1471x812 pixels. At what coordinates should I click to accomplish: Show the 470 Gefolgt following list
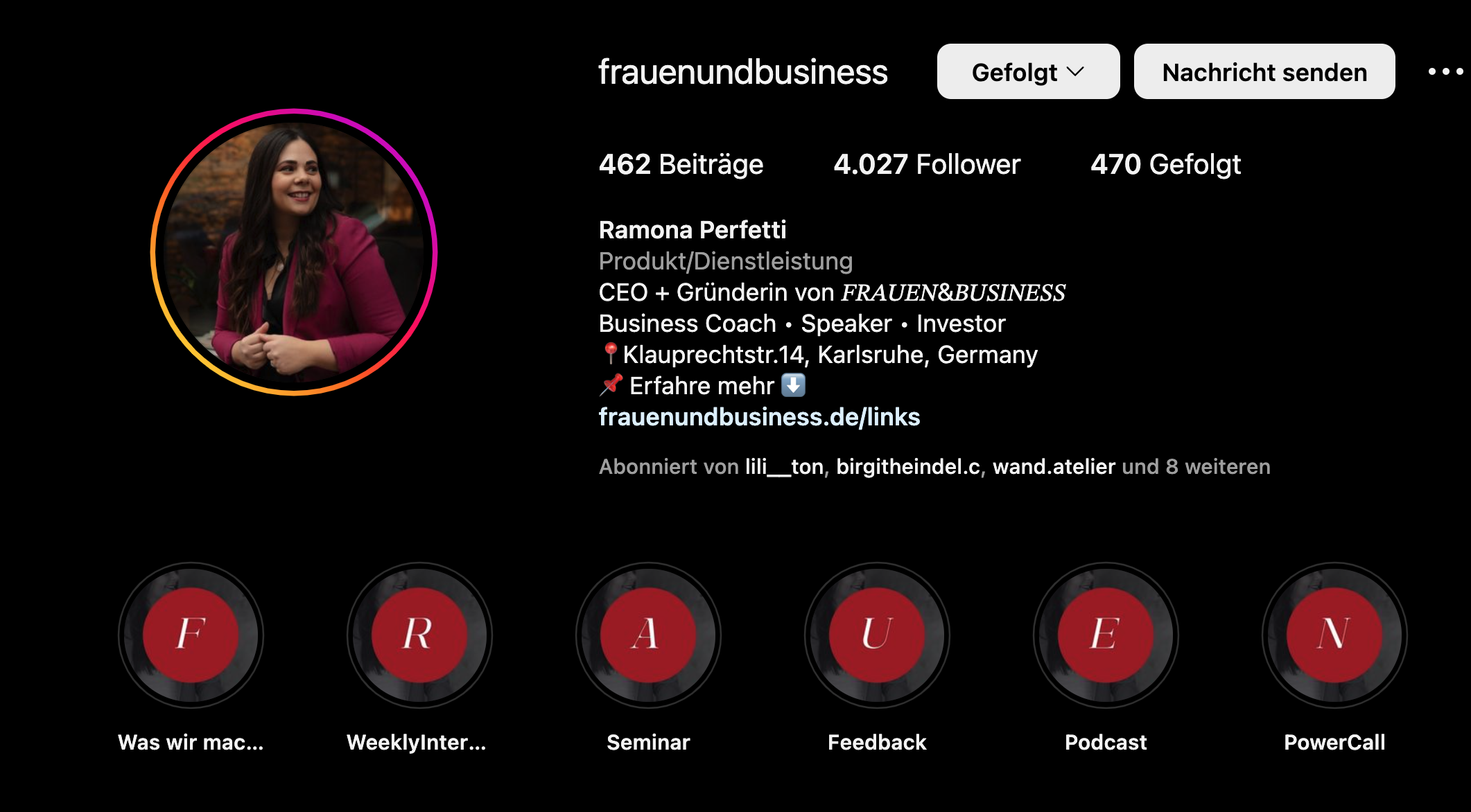point(1165,165)
